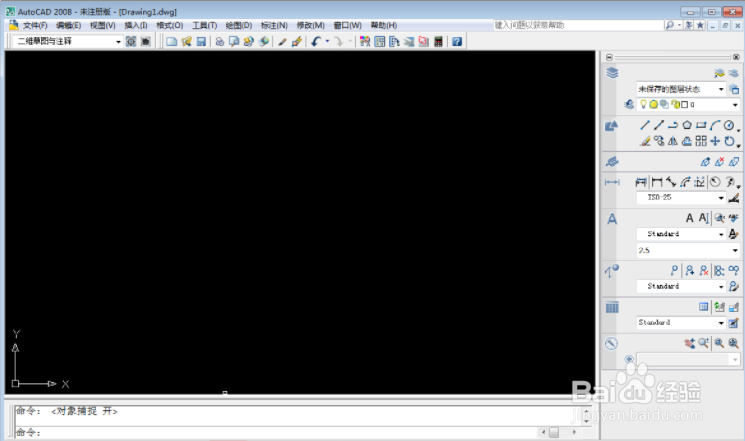Viewport: 745px width, 441px height.
Task: Open the 文件(F) menu
Action: 35,25
